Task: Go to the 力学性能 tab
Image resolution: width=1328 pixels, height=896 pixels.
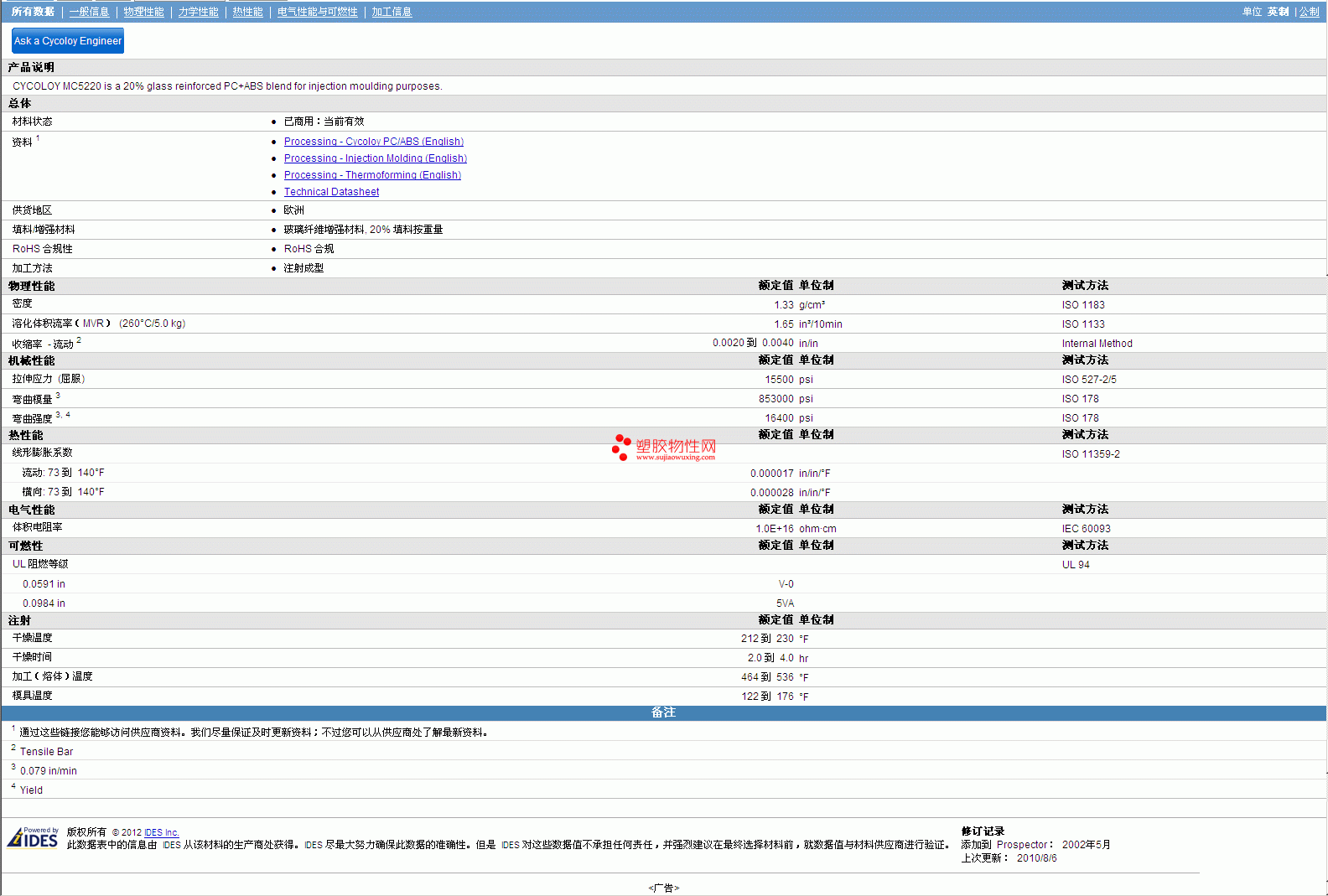Action: pos(198,12)
